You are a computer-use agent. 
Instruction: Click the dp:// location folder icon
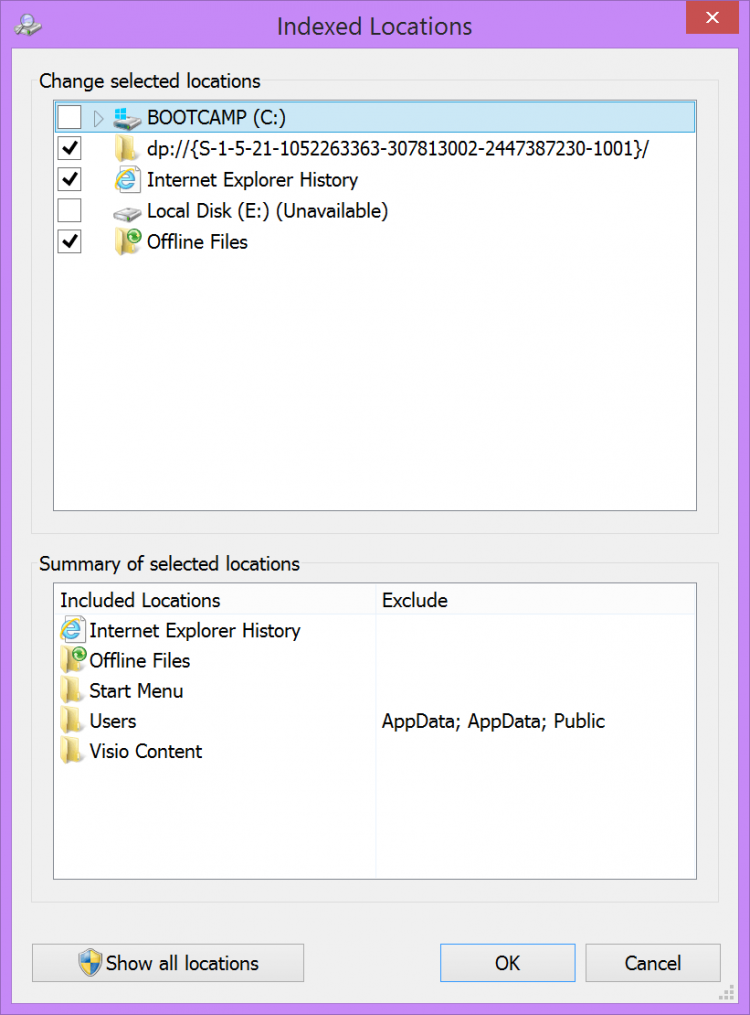coord(126,149)
